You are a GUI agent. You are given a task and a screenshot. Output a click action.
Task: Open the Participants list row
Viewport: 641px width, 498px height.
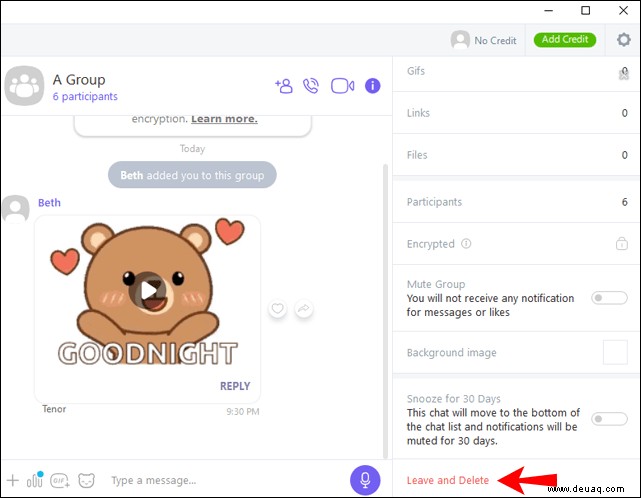pyautogui.click(x=516, y=202)
